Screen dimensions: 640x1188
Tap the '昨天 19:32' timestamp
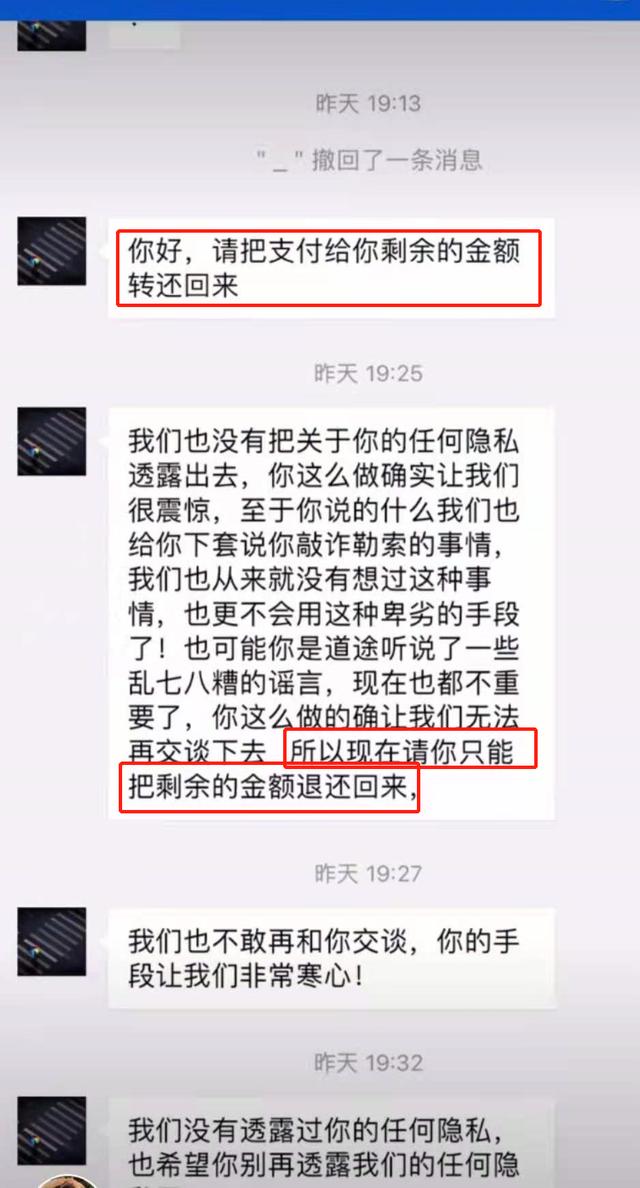tap(368, 1063)
